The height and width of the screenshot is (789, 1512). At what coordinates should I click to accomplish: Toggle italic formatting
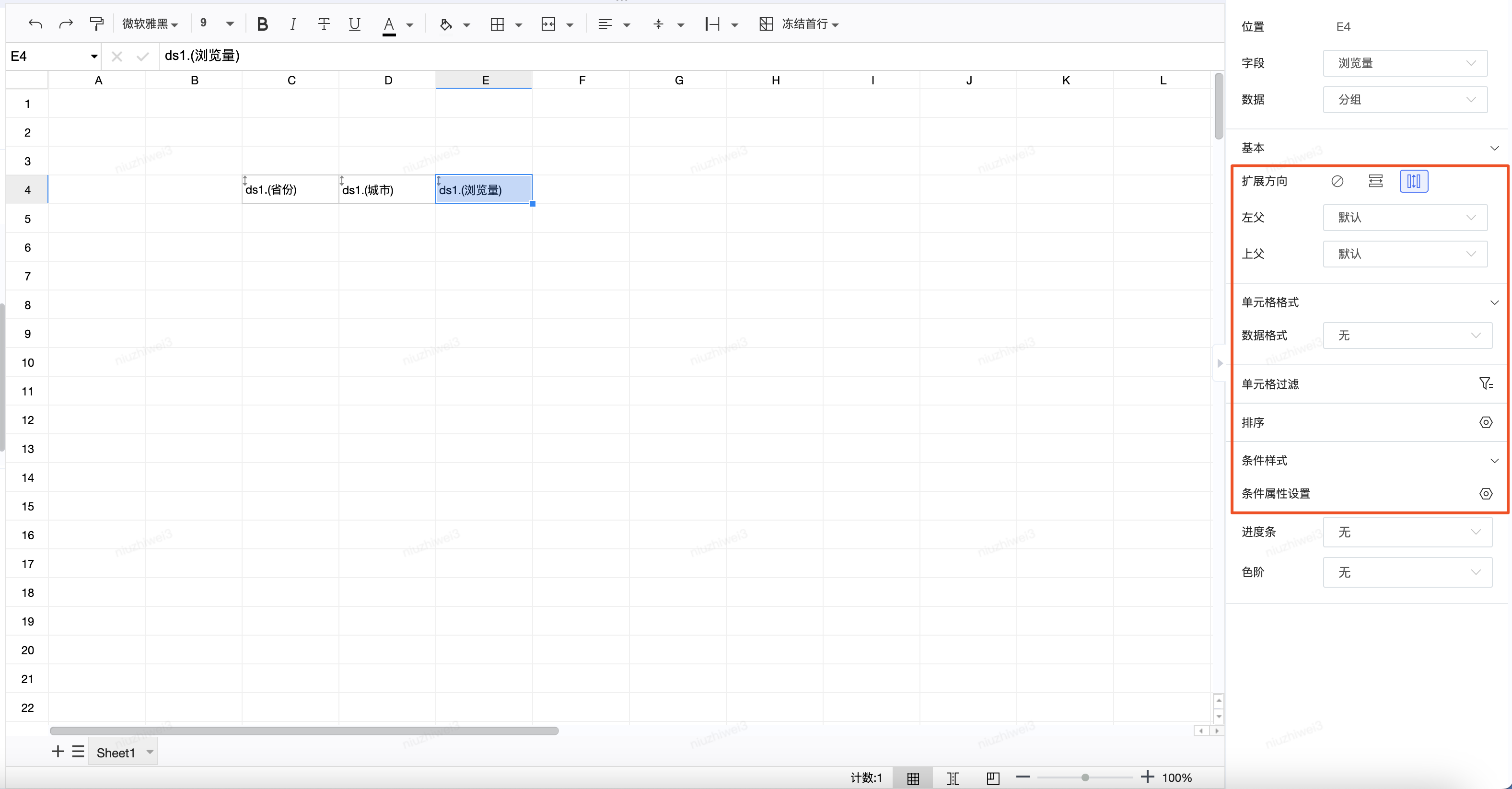pyautogui.click(x=293, y=24)
